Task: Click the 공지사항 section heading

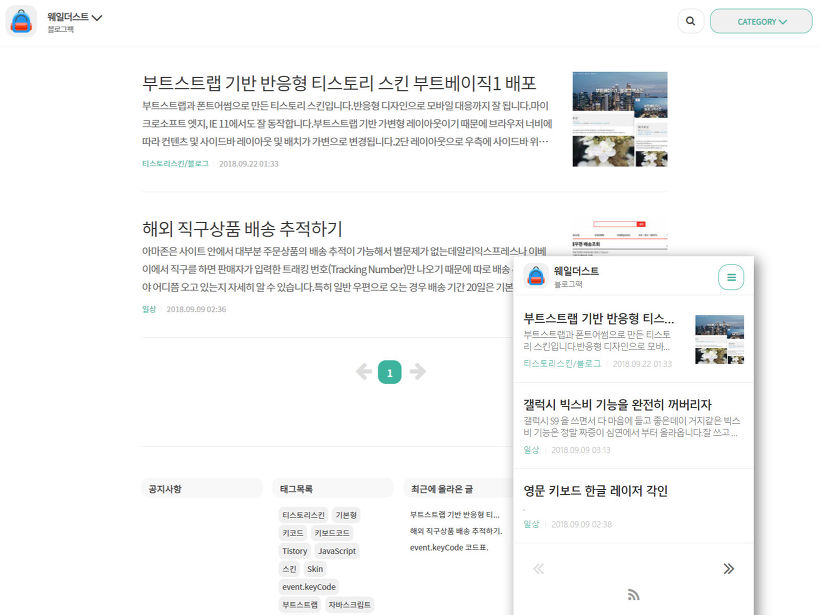Action: point(165,489)
